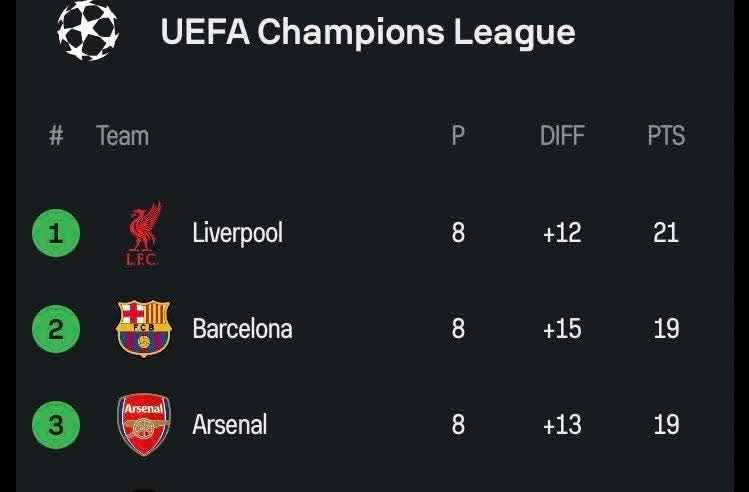Open the Liverpool team name
This screenshot has height=492, width=749.
coord(237,233)
